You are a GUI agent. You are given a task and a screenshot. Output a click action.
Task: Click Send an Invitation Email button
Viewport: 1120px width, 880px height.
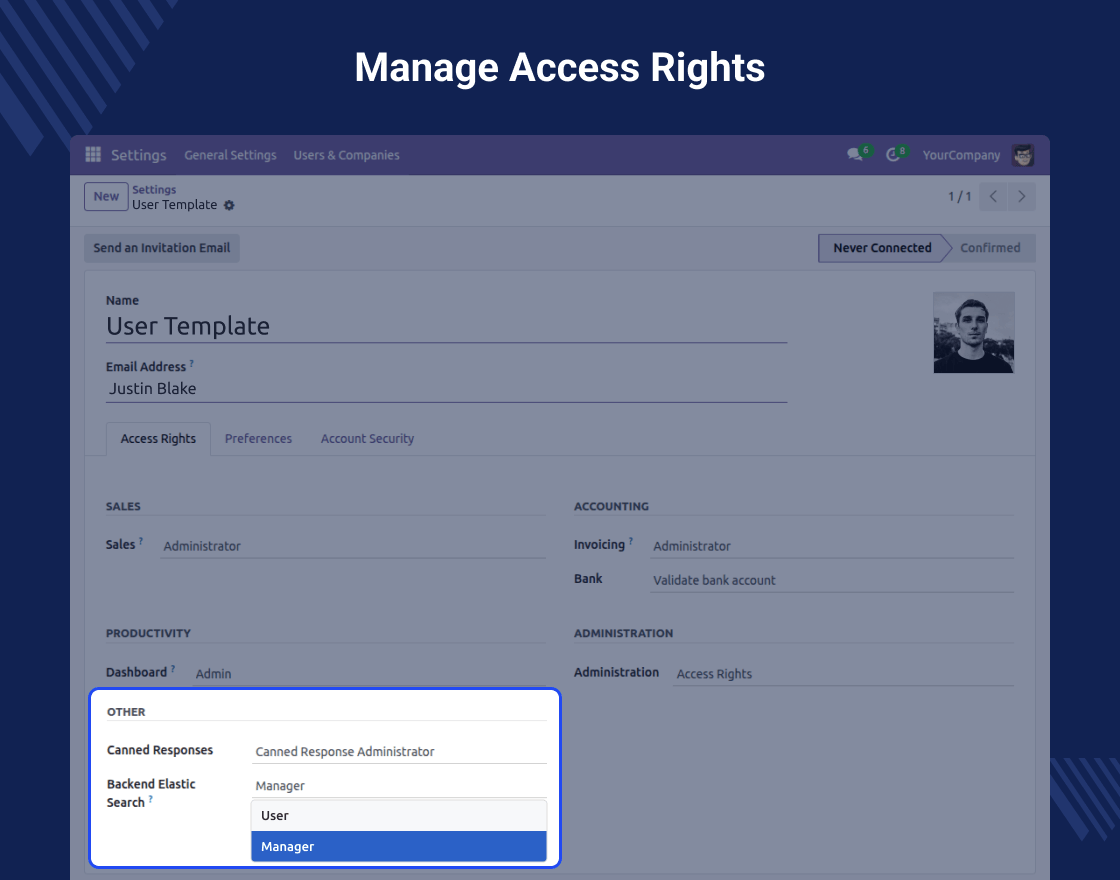pyautogui.click(x=162, y=248)
